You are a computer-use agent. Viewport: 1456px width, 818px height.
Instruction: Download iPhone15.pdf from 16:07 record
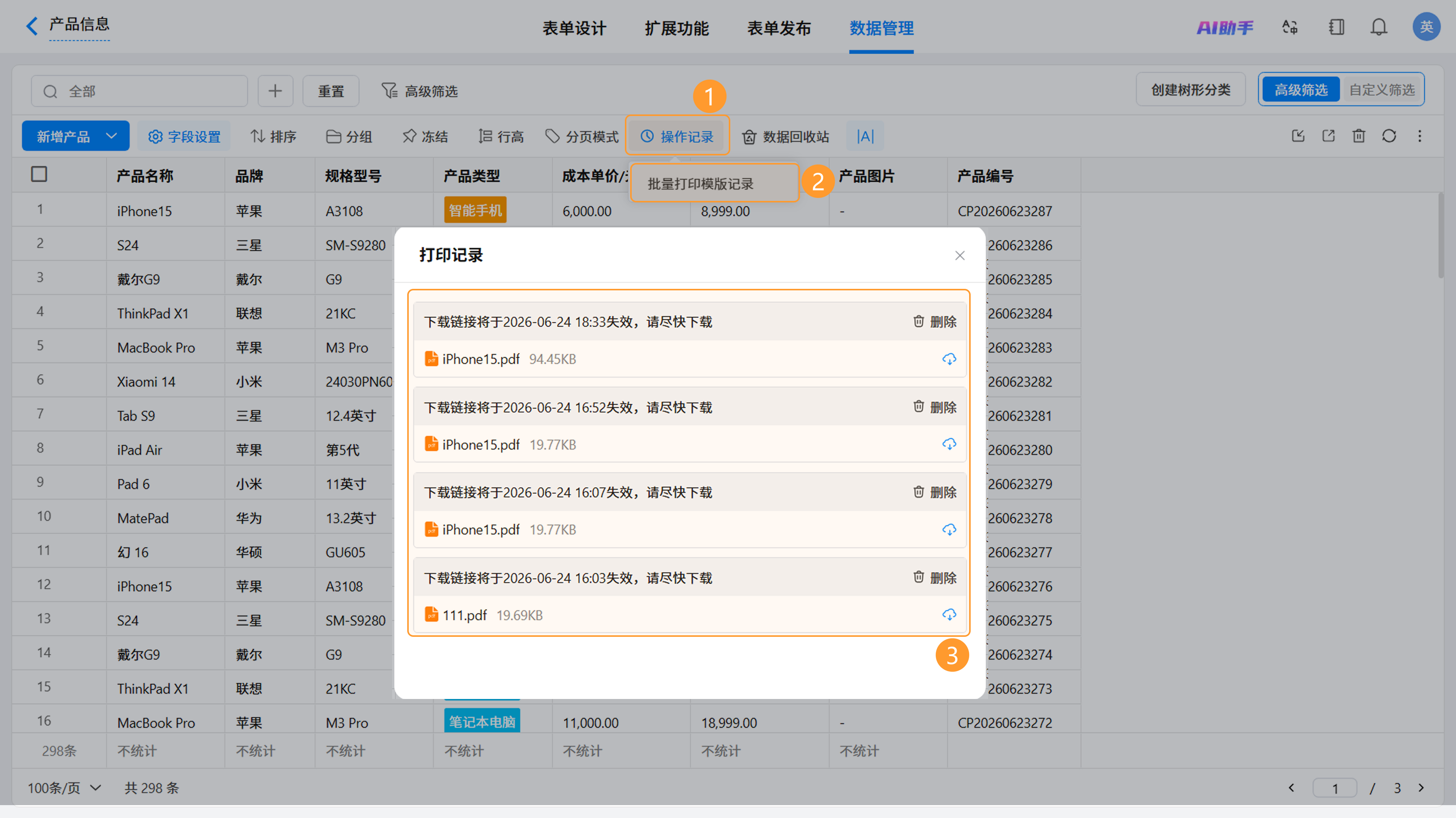pos(949,529)
